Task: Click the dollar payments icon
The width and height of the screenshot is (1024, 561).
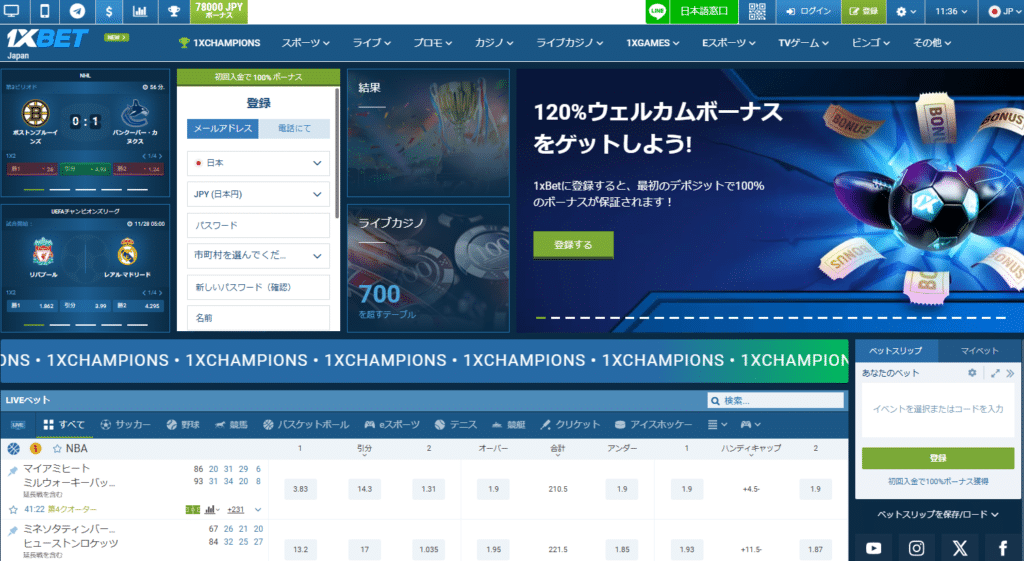Action: tap(108, 11)
